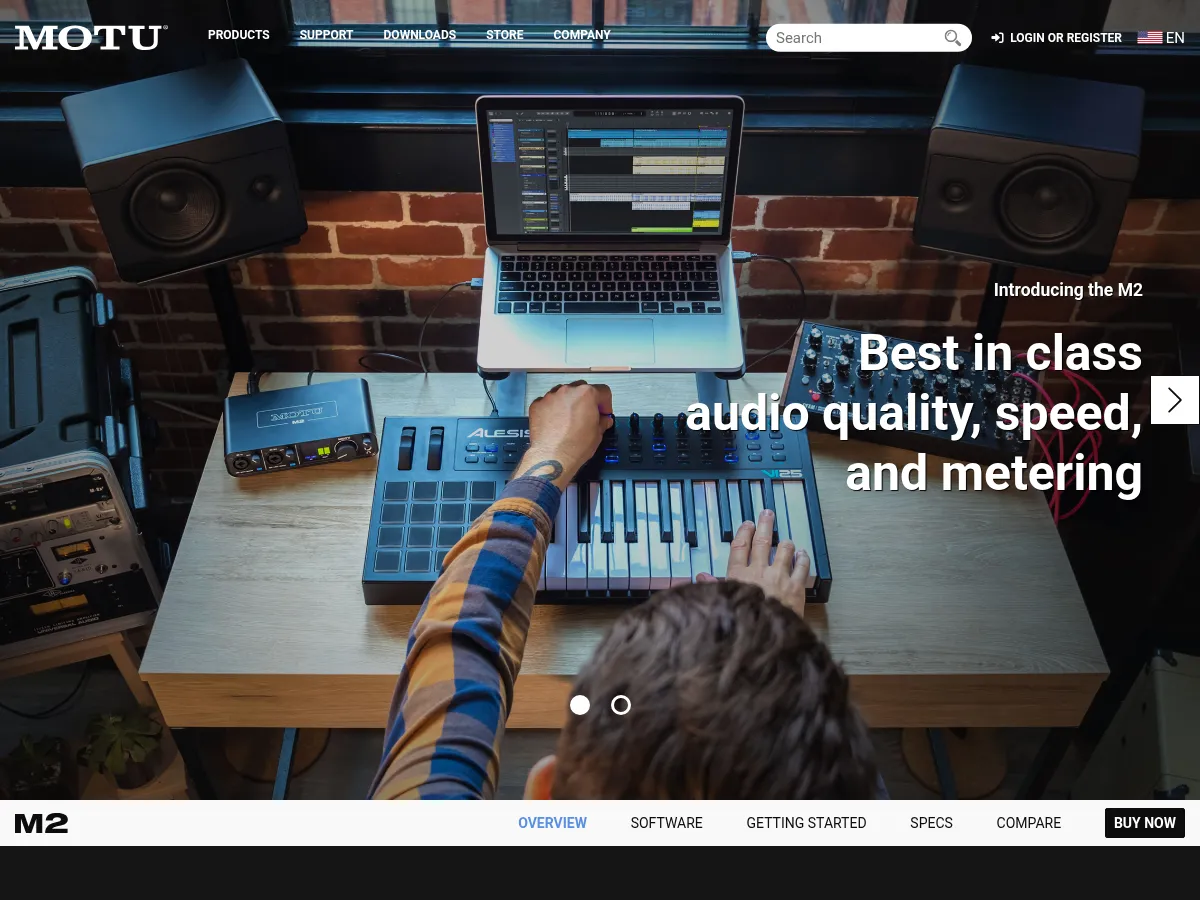Open the EN language selector
1200x900 pixels.
click(x=1175, y=38)
